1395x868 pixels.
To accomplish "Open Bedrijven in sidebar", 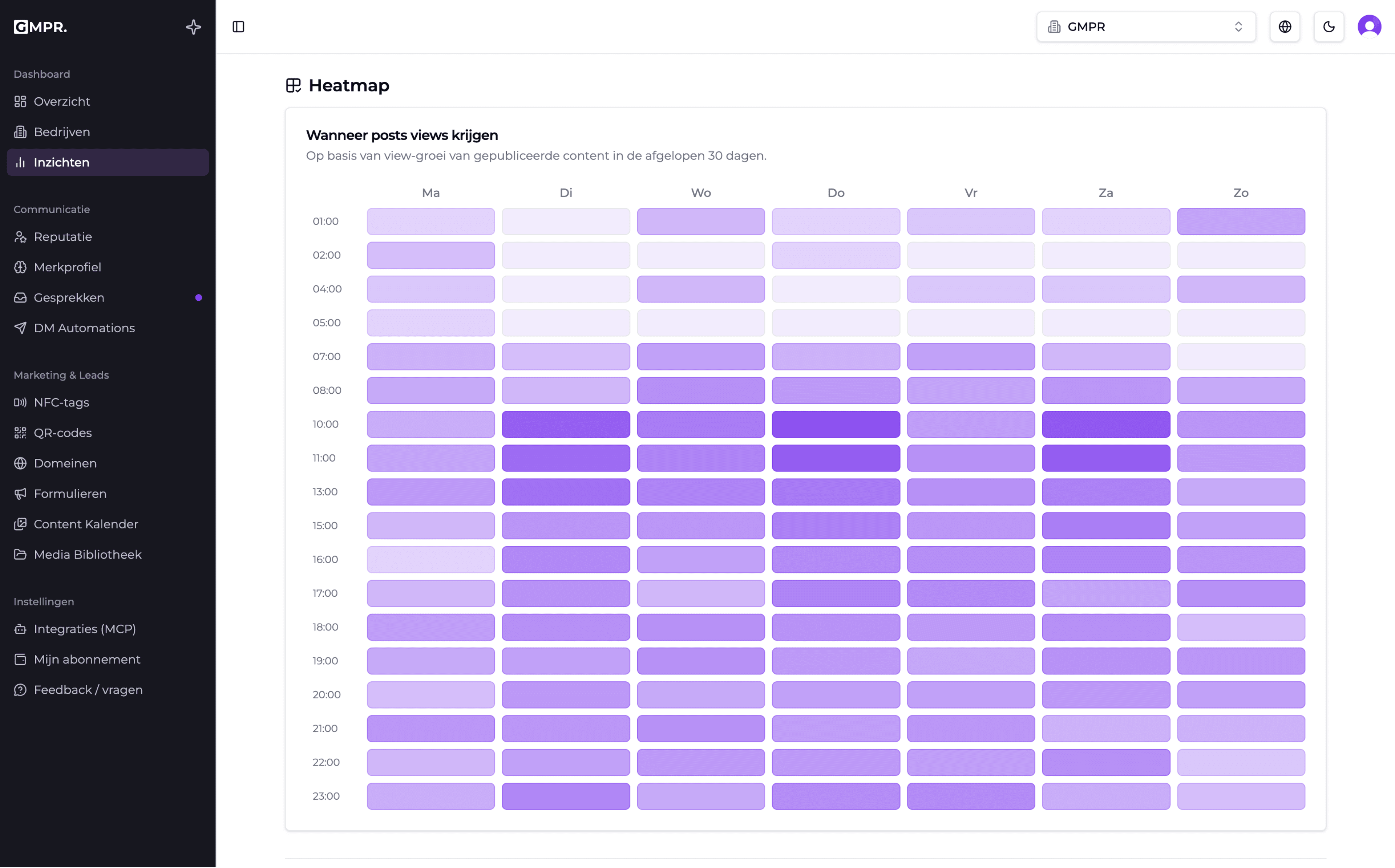I will coord(108,132).
